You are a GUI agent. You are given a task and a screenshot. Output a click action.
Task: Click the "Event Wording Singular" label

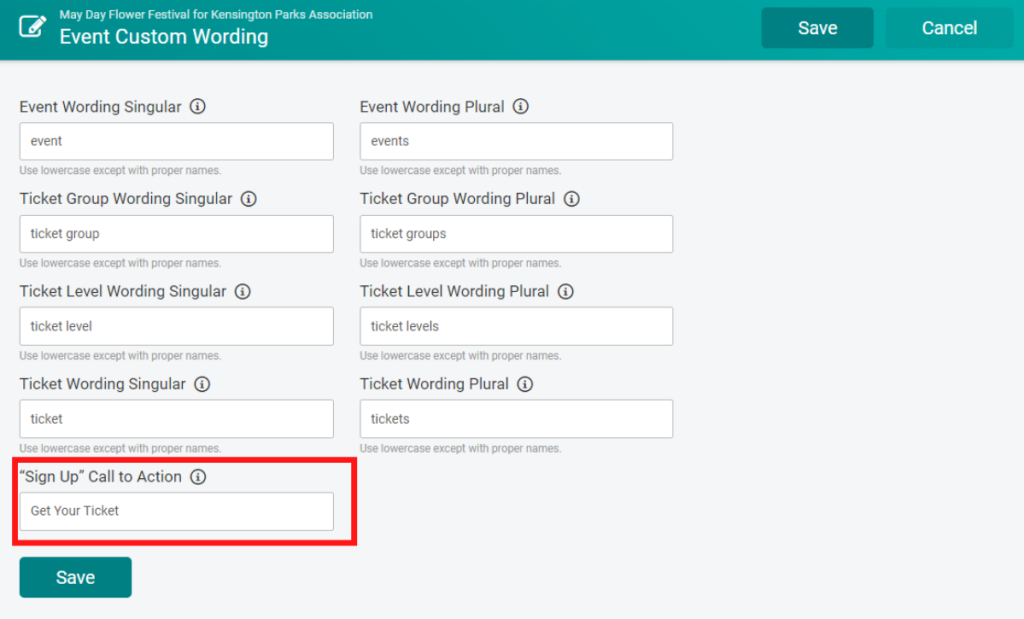[x=101, y=107]
